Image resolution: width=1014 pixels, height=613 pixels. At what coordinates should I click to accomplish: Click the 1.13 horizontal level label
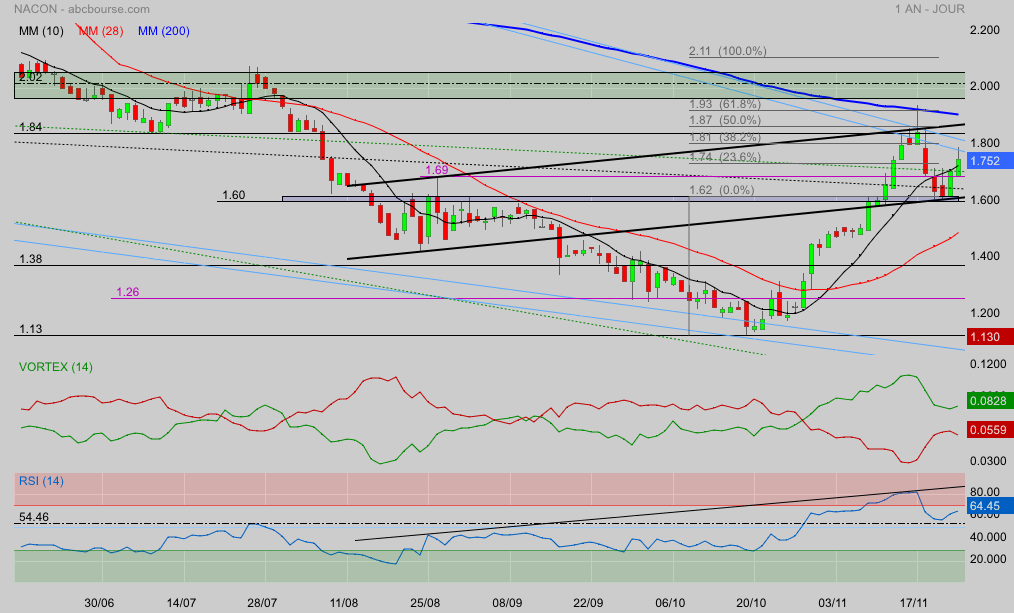[x=30, y=329]
